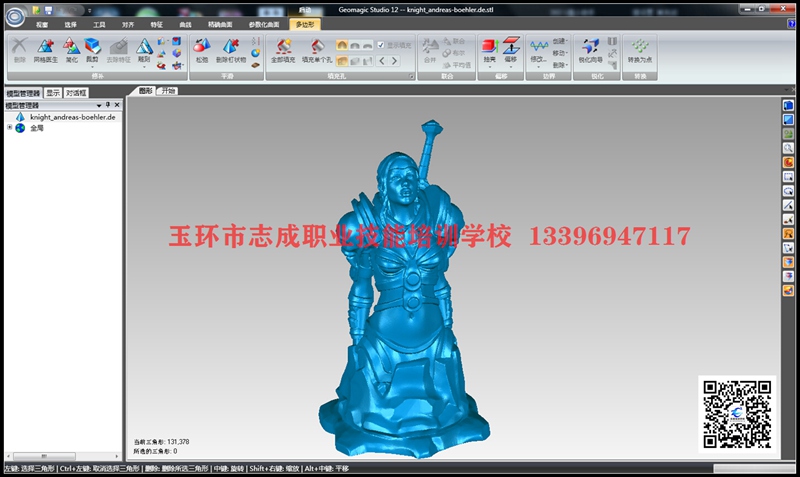800x477 pixels.
Task: Toggle the 显示填充 checkbox
Action: (381, 45)
